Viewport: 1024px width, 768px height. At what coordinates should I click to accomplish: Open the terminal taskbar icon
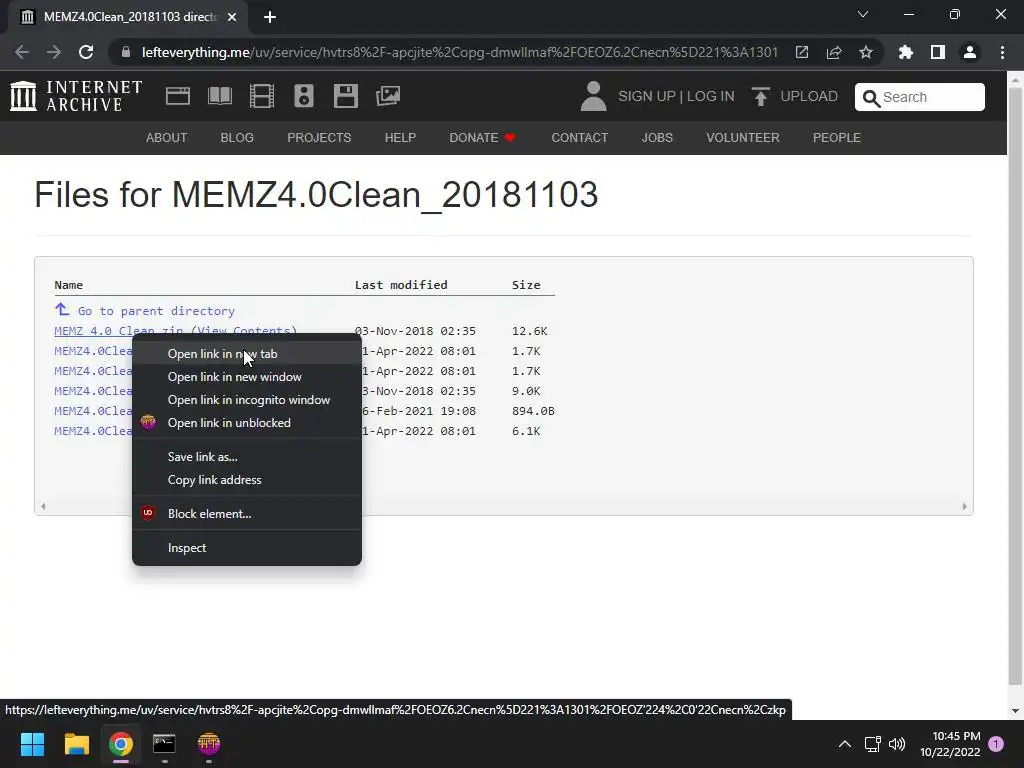(164, 744)
